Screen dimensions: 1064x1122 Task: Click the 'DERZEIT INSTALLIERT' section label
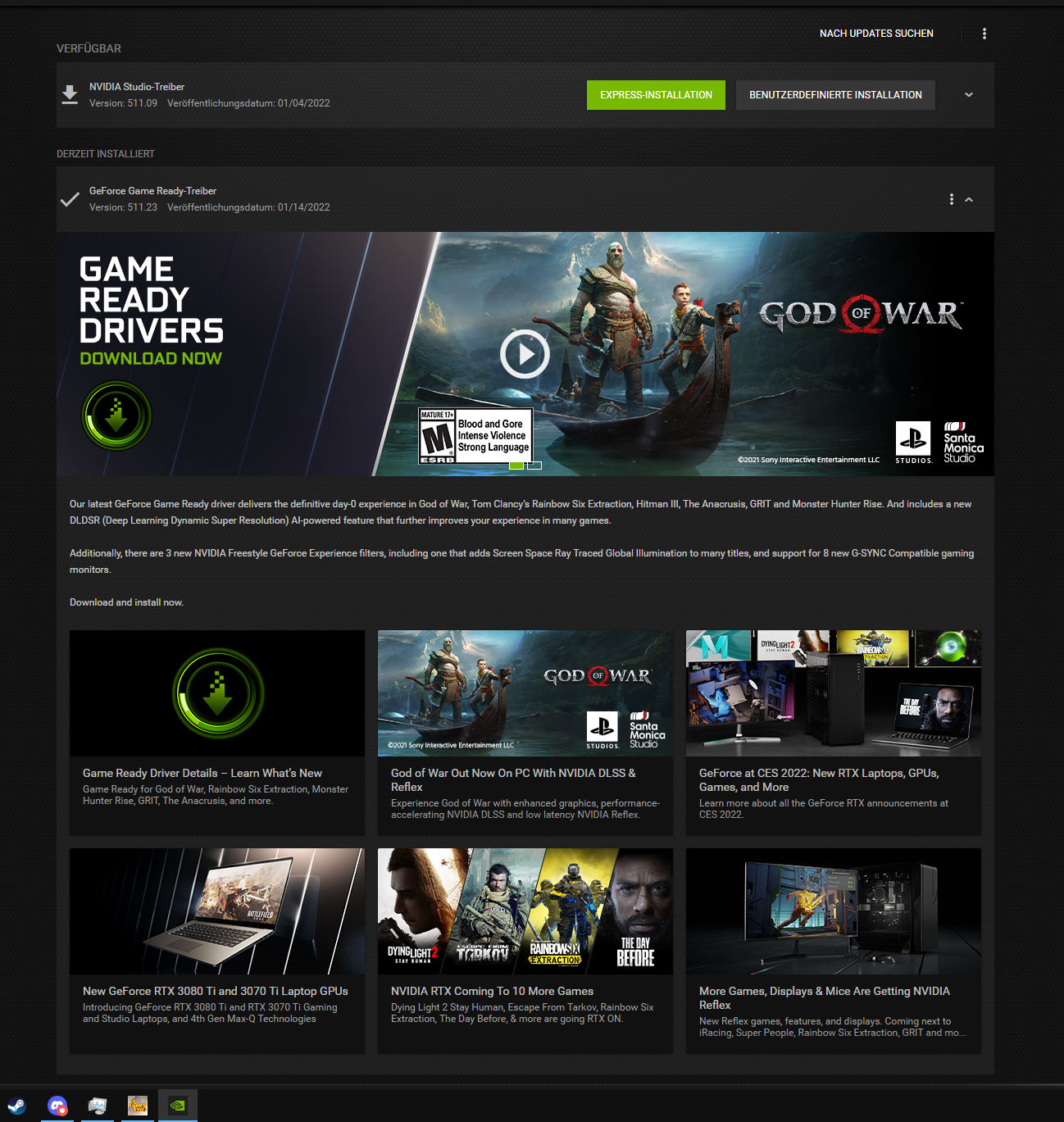106,154
